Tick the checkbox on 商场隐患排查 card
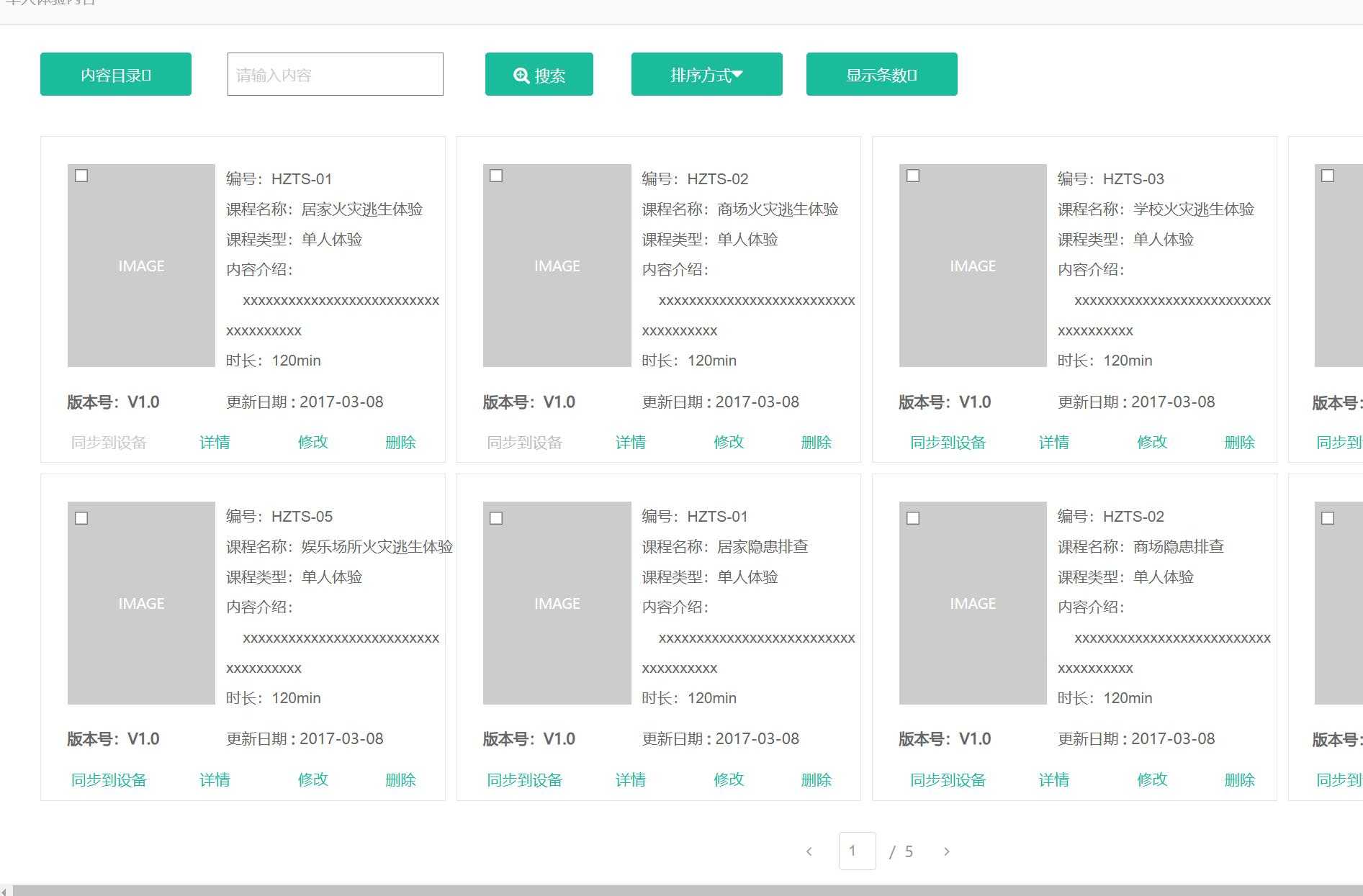This screenshot has height=896, width=1363. coord(913,518)
